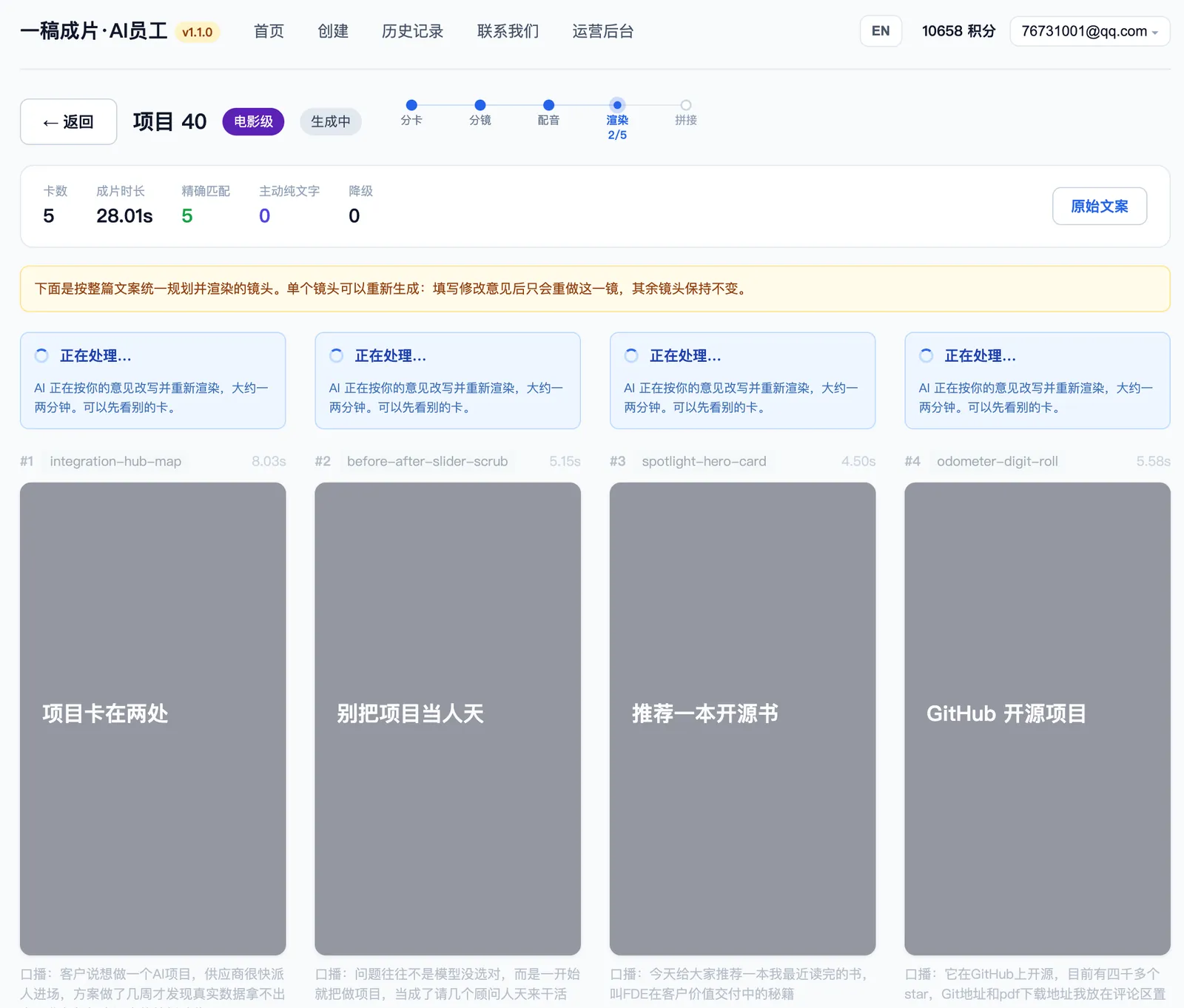Click the 分卡 step dot
Image resolution: width=1184 pixels, height=1008 pixels.
(x=411, y=105)
